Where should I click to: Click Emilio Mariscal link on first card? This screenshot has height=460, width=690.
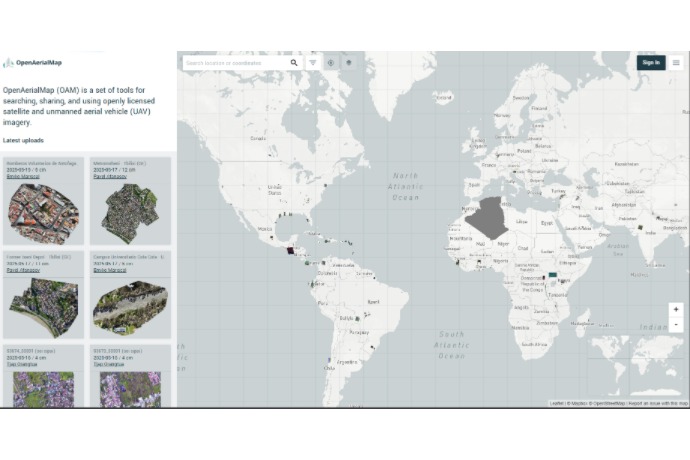[23, 177]
